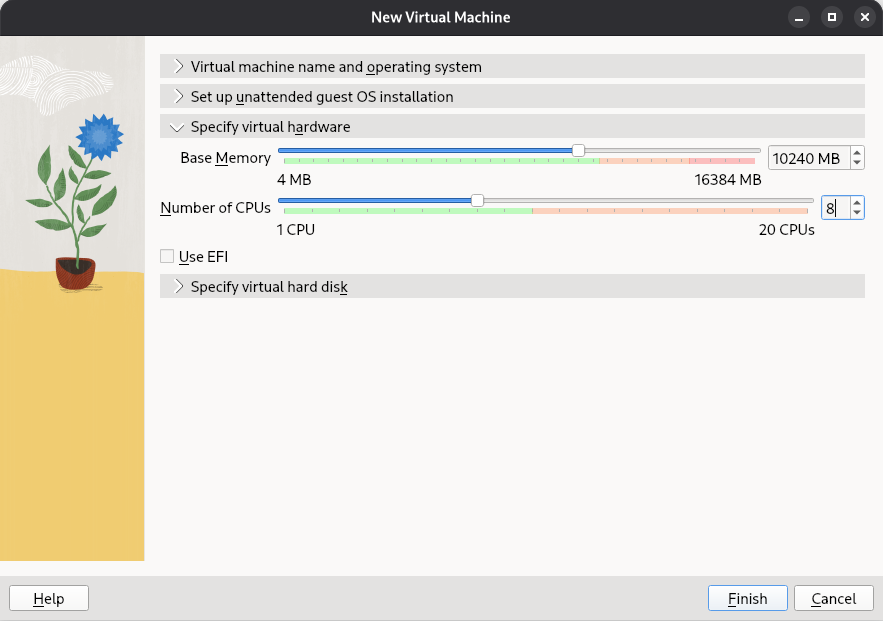Click the Number of CPUs slider handle
Viewport: 883px width, 621px height.
click(x=477, y=200)
